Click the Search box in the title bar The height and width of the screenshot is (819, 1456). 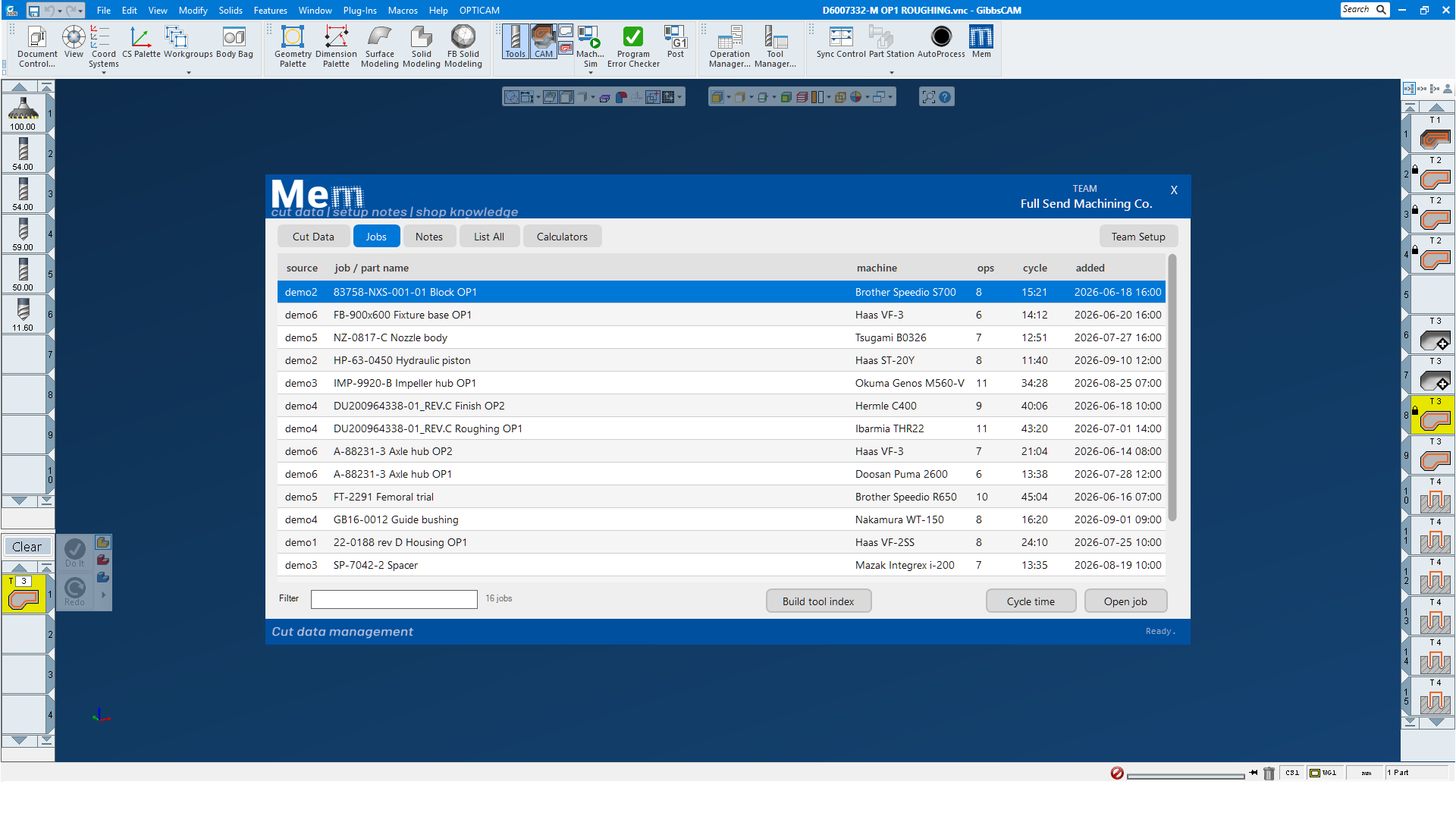click(x=1364, y=10)
